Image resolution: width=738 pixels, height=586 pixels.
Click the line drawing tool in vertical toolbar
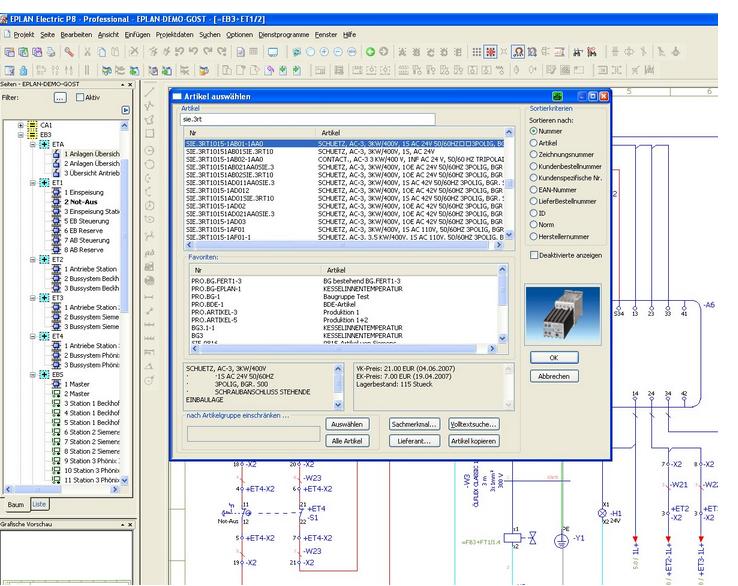[150, 92]
